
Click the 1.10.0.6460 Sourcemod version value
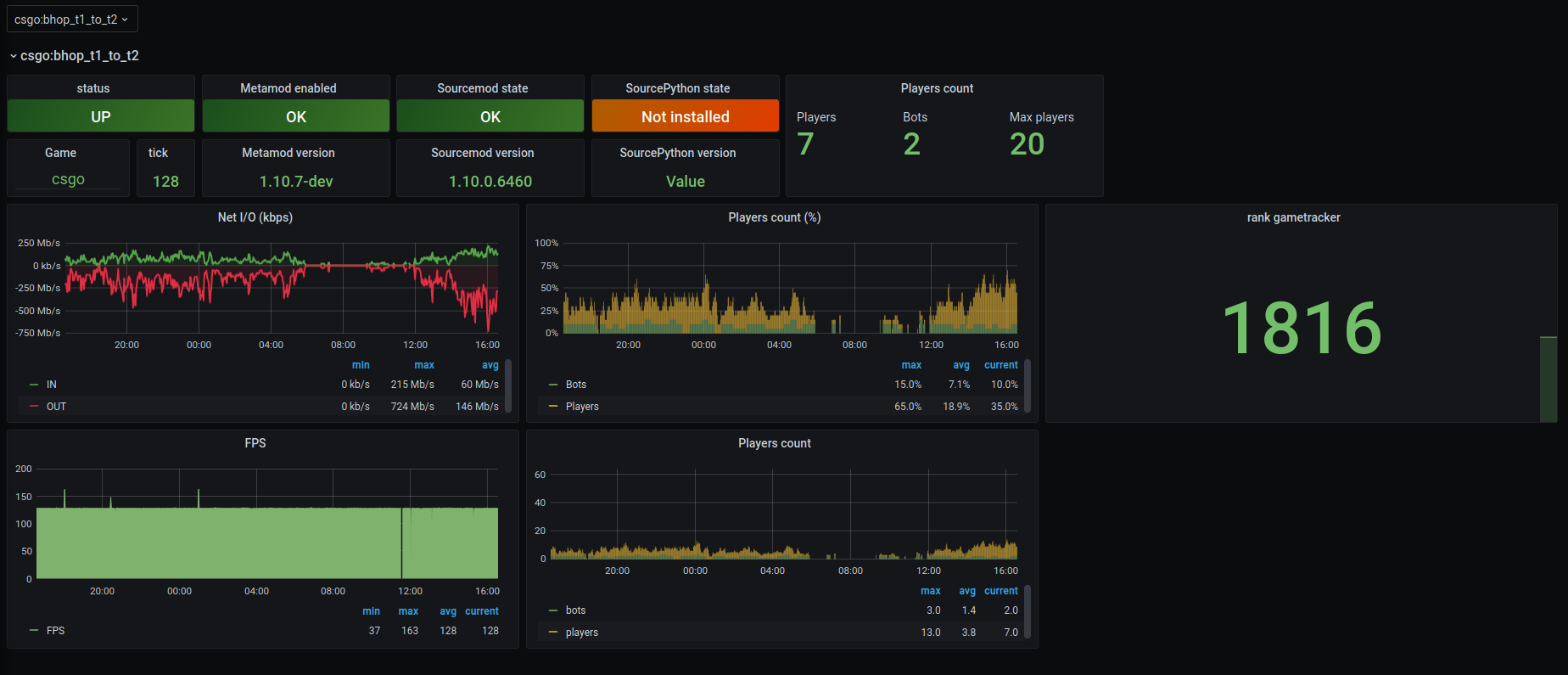point(490,181)
